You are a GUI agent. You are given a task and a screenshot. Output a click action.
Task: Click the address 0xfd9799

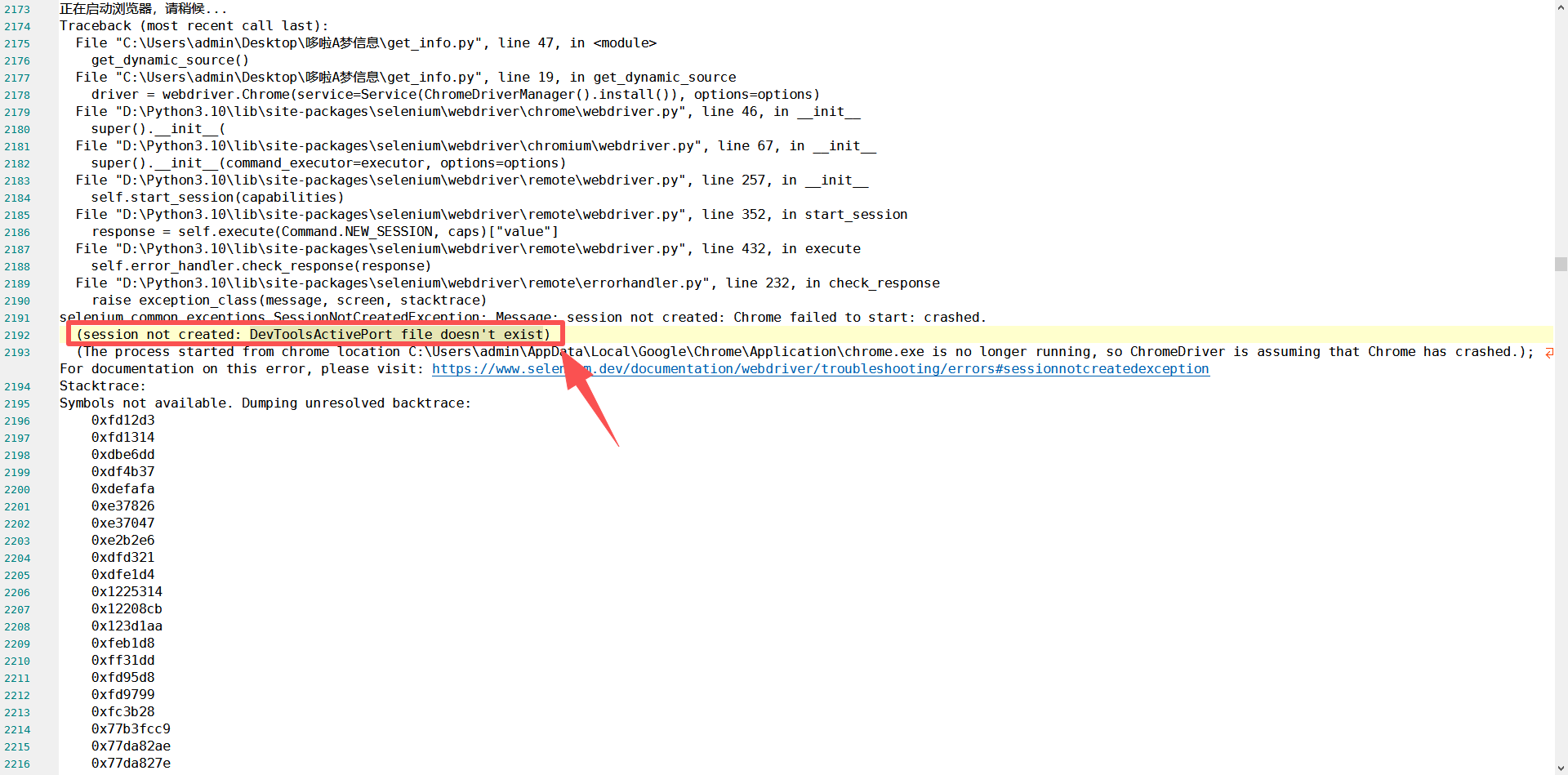(x=122, y=695)
